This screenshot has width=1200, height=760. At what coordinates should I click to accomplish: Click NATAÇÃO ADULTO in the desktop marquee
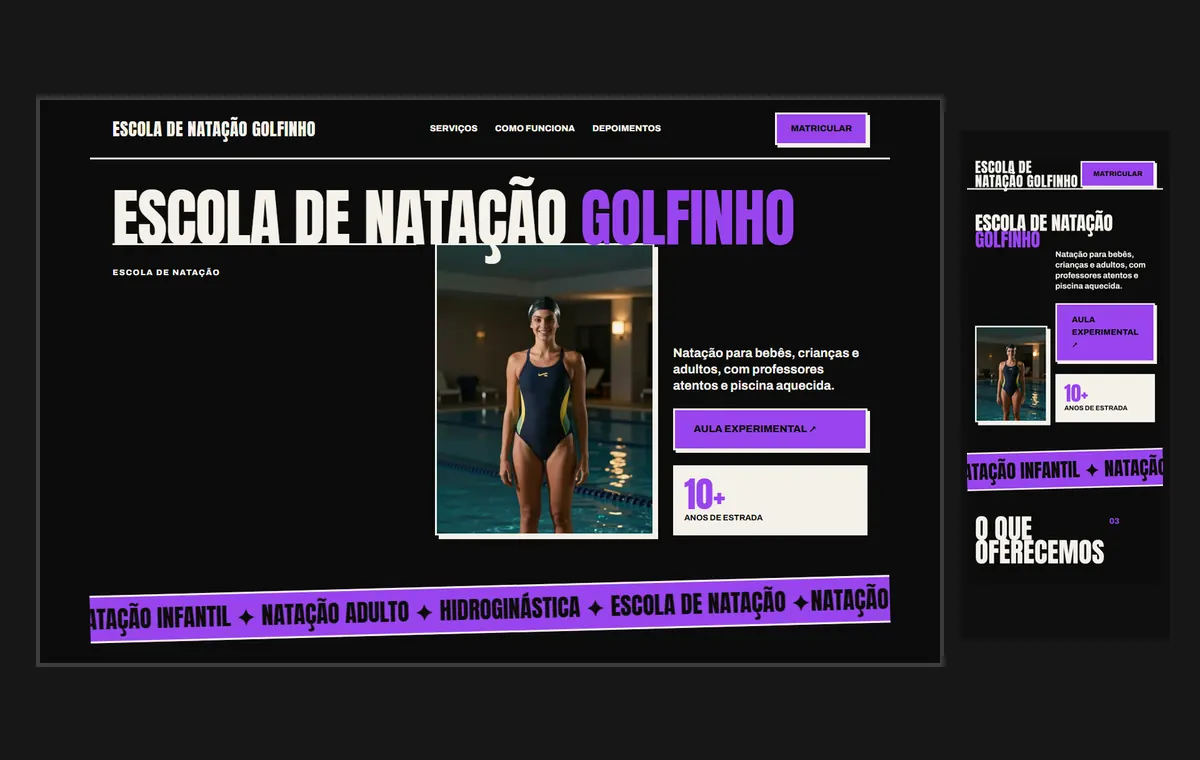335,613
